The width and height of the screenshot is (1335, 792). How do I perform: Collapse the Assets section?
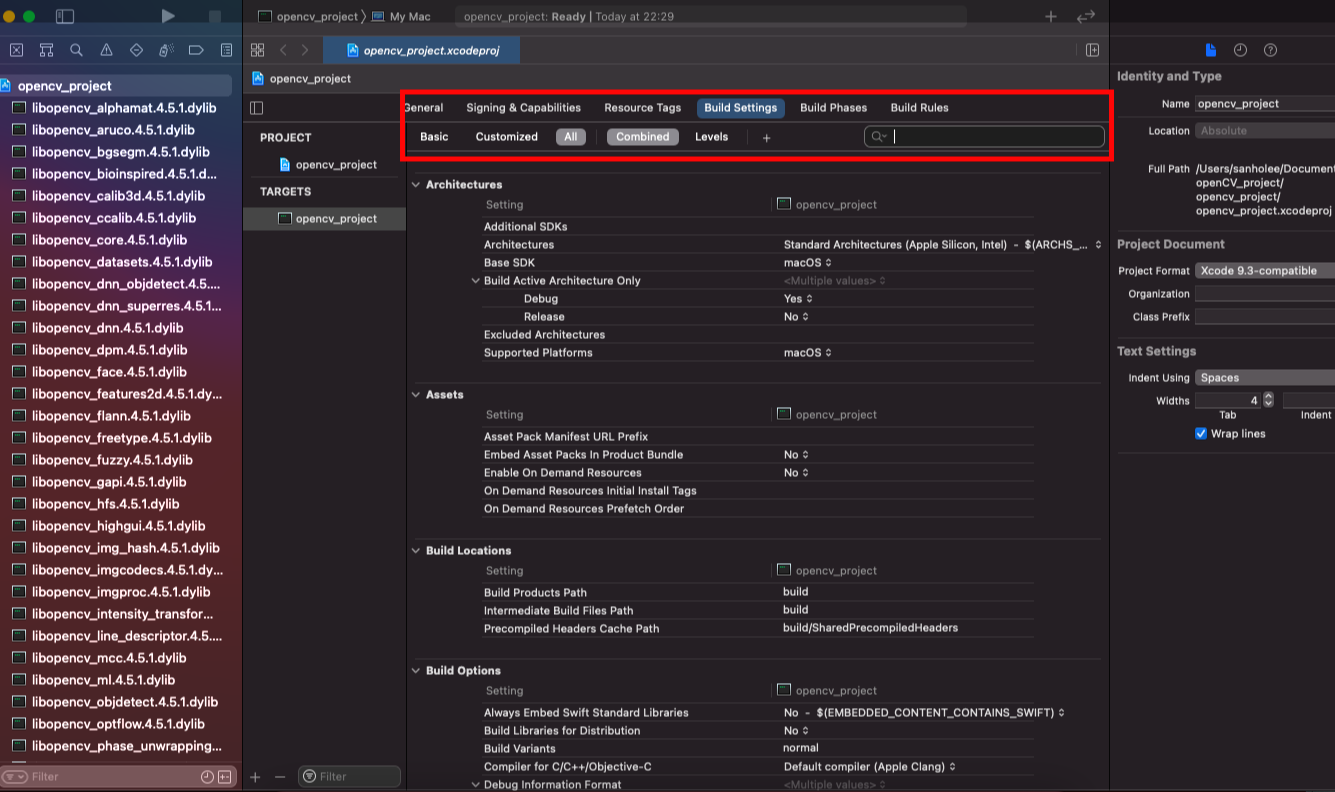pyautogui.click(x=416, y=395)
